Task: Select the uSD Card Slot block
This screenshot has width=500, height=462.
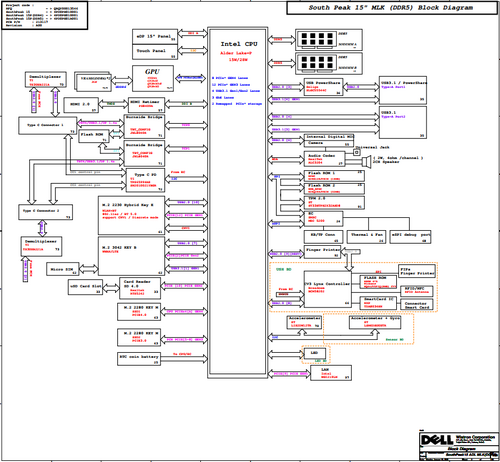Action: click(x=85, y=287)
